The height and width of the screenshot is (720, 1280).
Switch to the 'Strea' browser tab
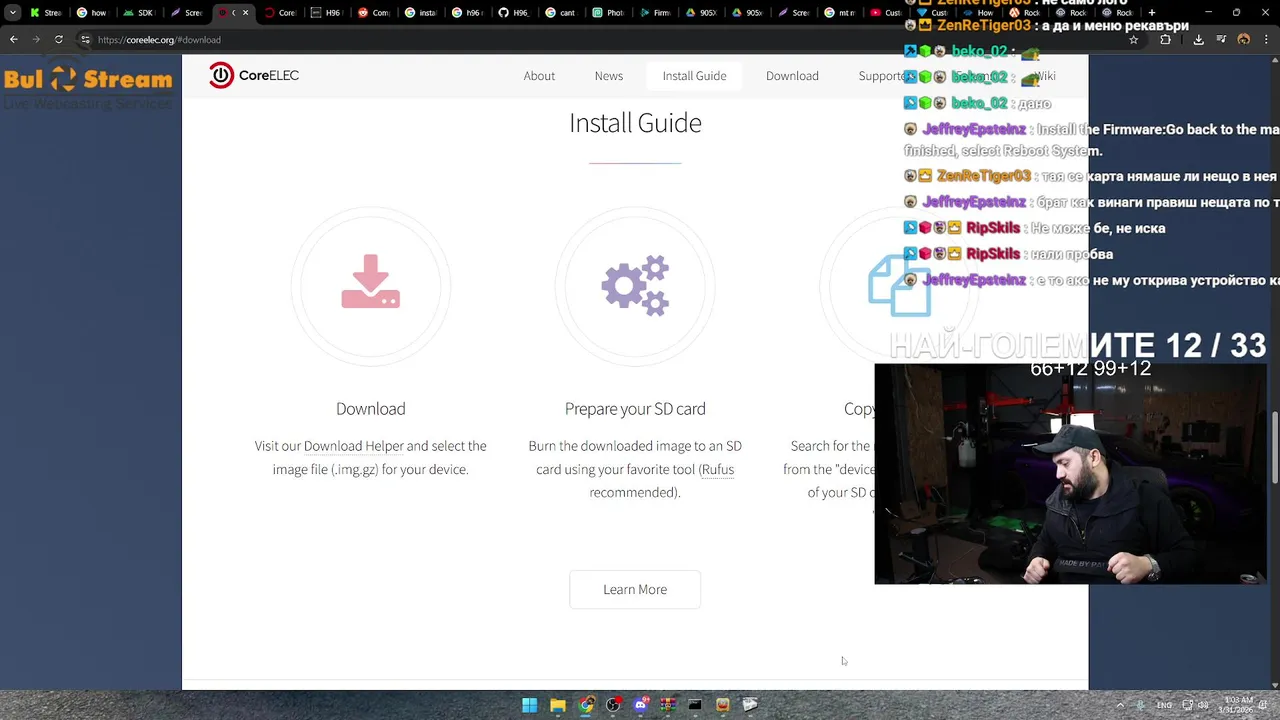tap(46, 13)
